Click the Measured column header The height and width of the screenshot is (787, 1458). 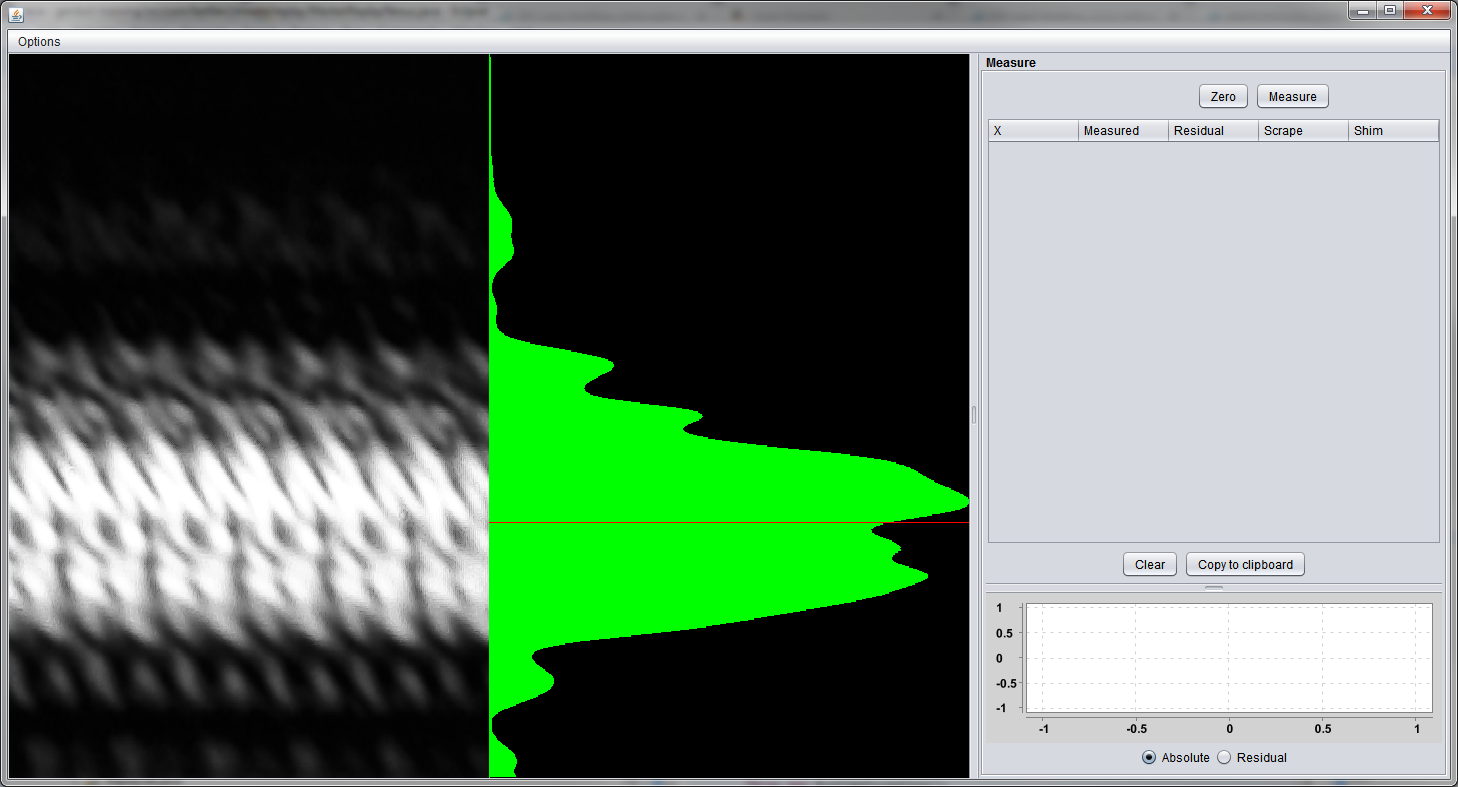tap(1122, 131)
